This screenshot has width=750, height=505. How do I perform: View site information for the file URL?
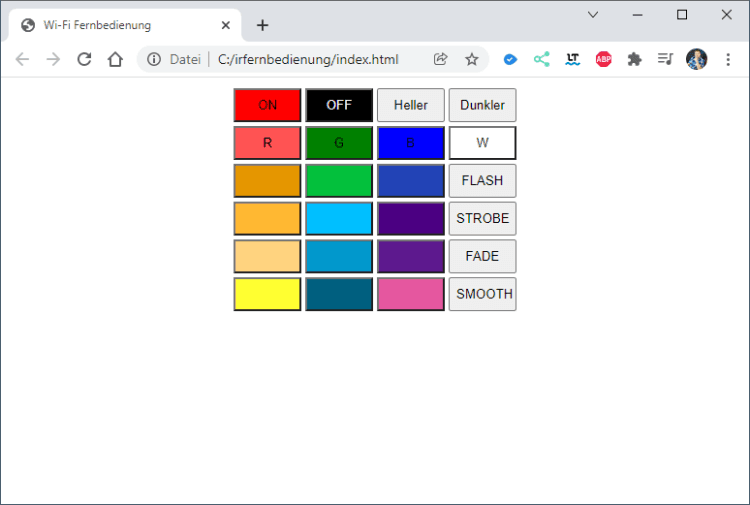(x=154, y=59)
